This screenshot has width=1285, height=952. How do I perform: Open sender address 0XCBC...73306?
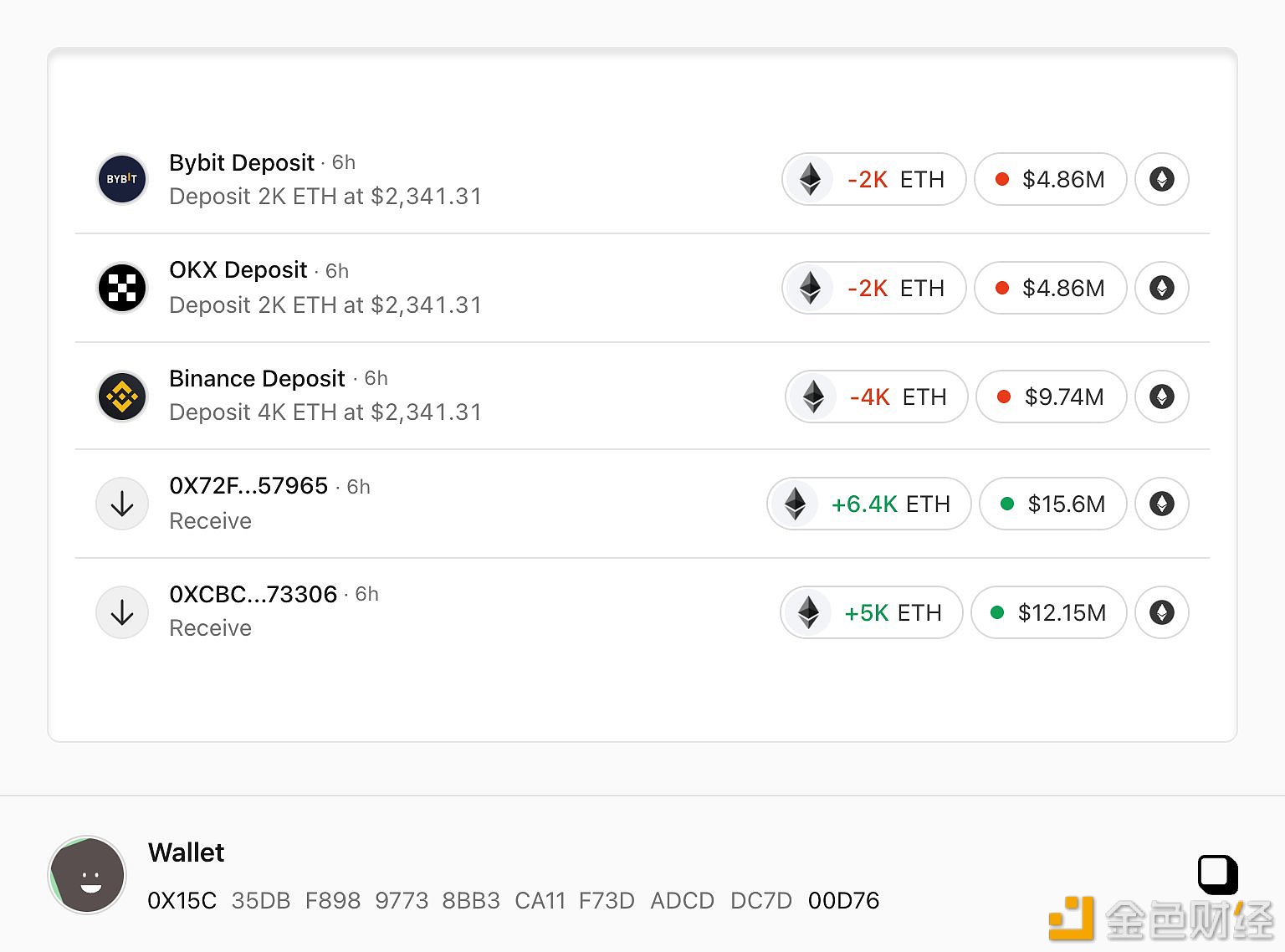click(253, 594)
